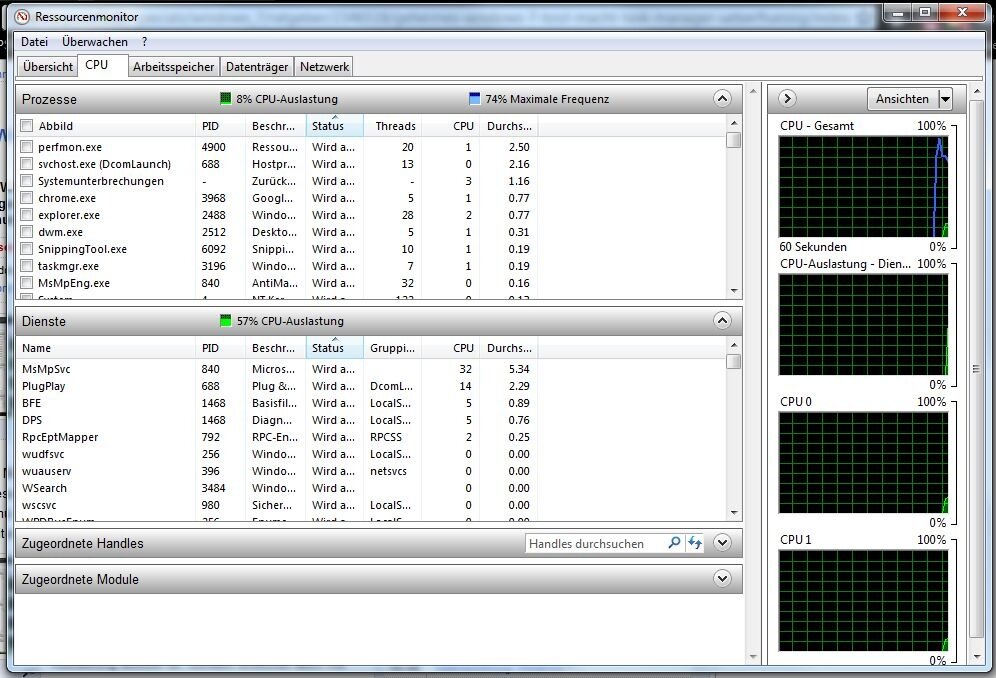Click into the Handles durchsuchen search field
The image size is (996, 678).
pos(594,543)
